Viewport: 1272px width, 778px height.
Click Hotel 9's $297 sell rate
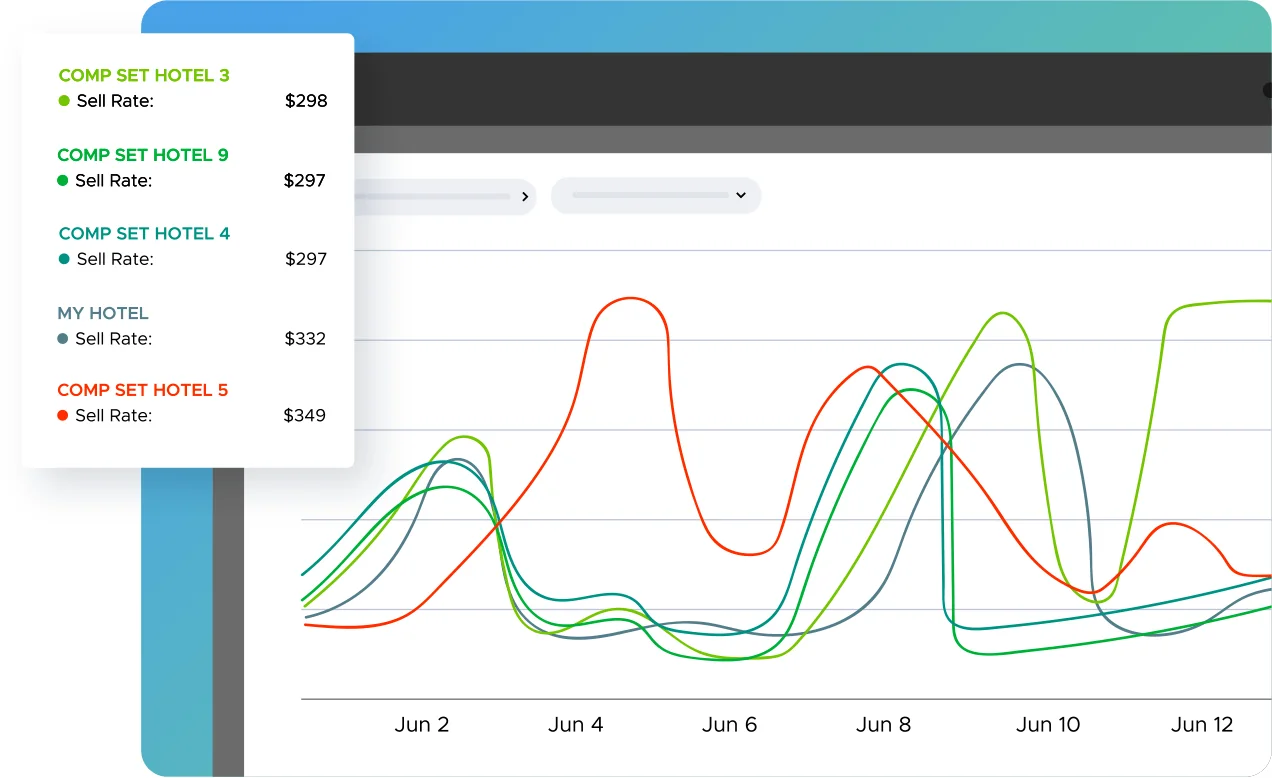coord(305,181)
